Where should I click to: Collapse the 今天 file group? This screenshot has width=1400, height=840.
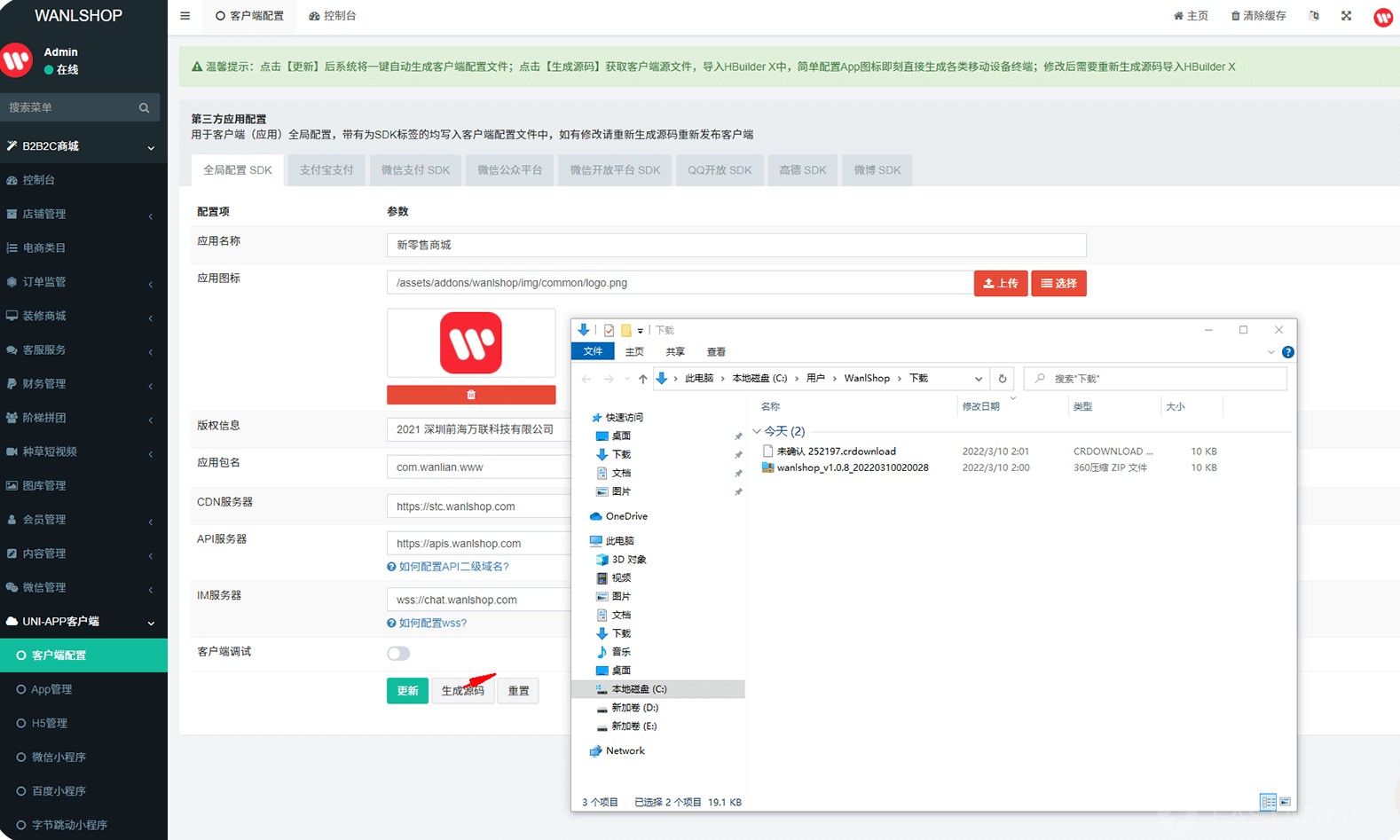(757, 432)
